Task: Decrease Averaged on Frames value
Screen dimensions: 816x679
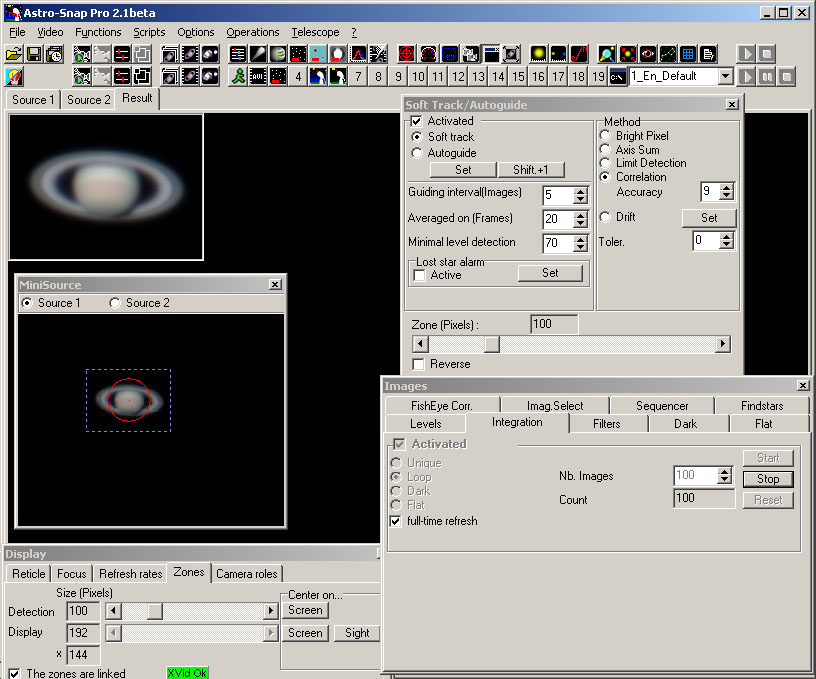Action: (x=580, y=224)
